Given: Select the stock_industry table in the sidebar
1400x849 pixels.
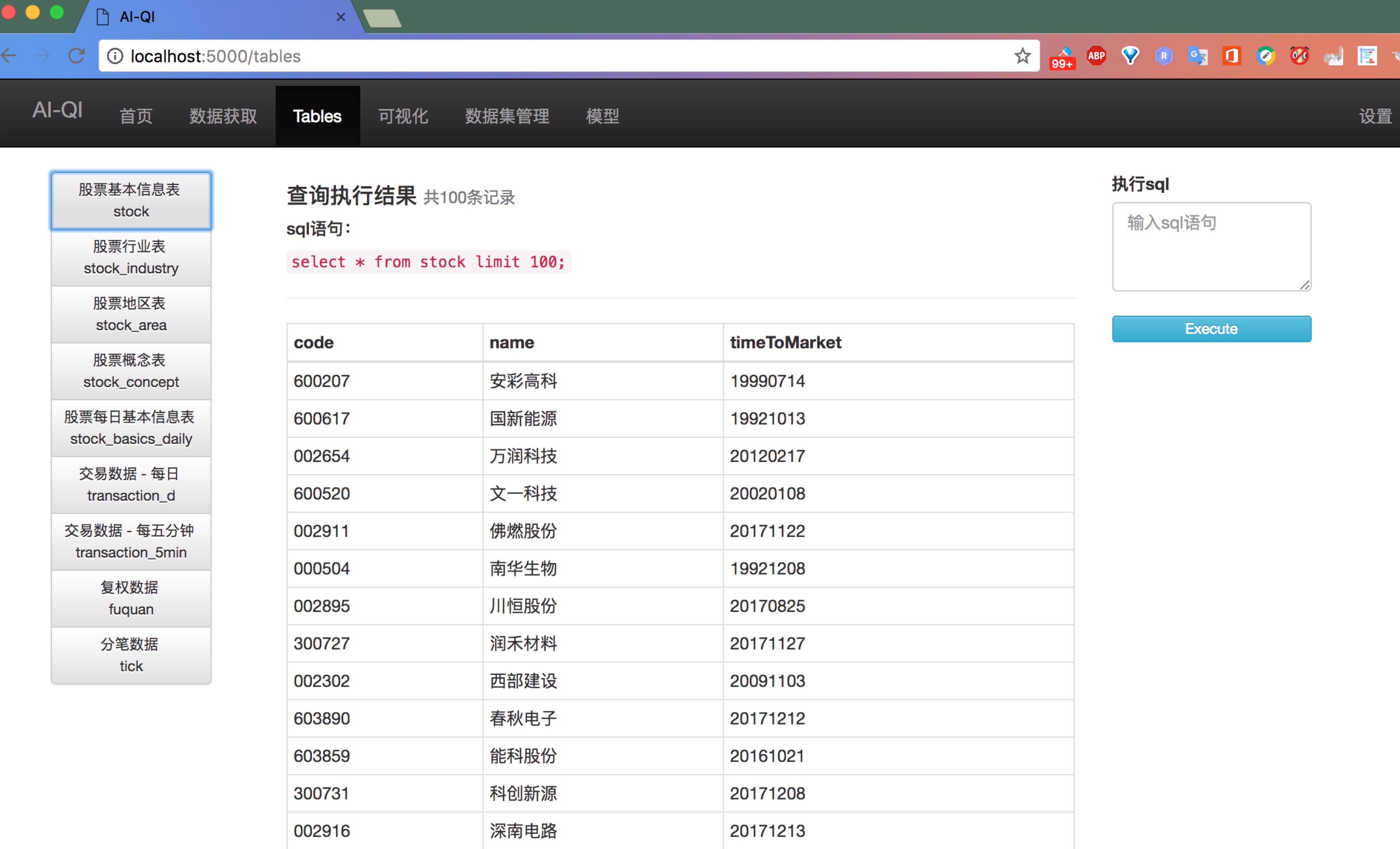Looking at the screenshot, I should pyautogui.click(x=131, y=257).
